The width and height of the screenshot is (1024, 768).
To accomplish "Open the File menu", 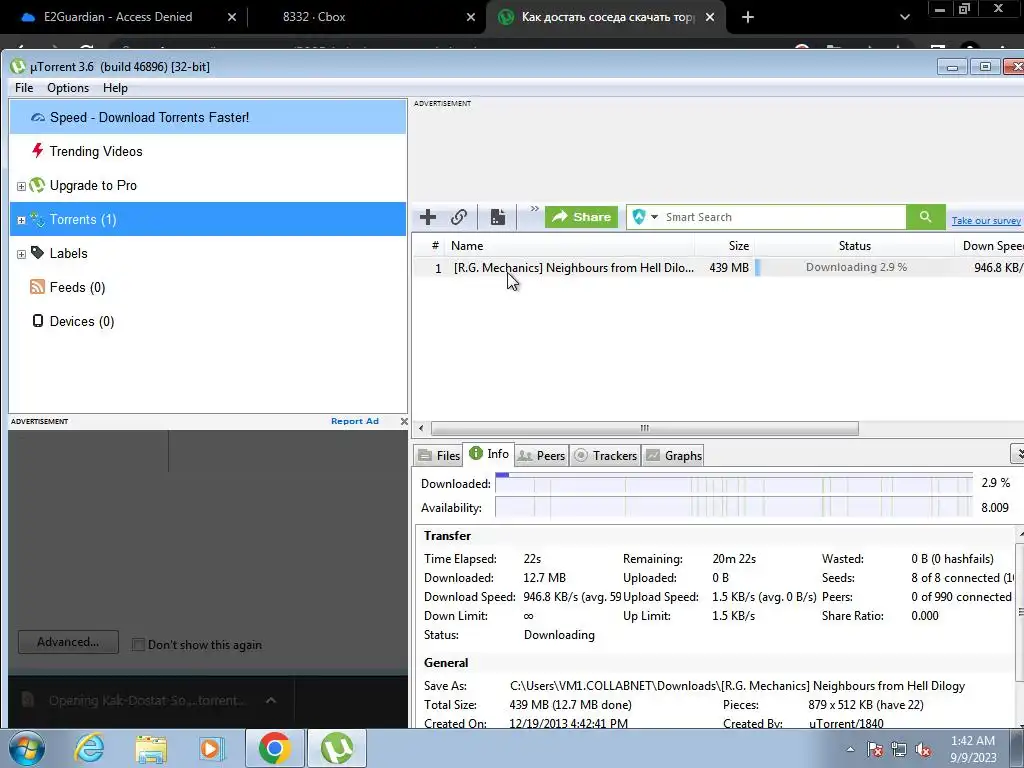I will [24, 88].
